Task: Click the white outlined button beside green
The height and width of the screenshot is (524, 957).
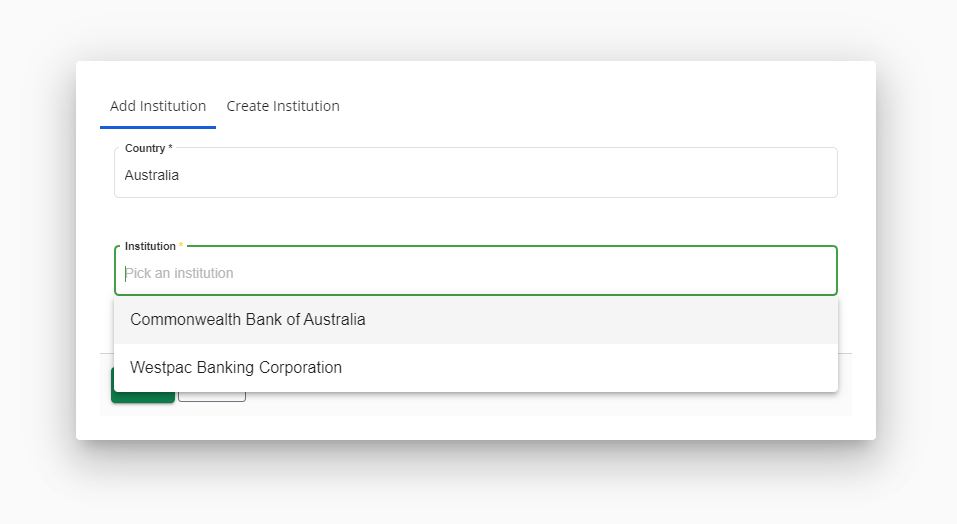Action: [x=212, y=397]
